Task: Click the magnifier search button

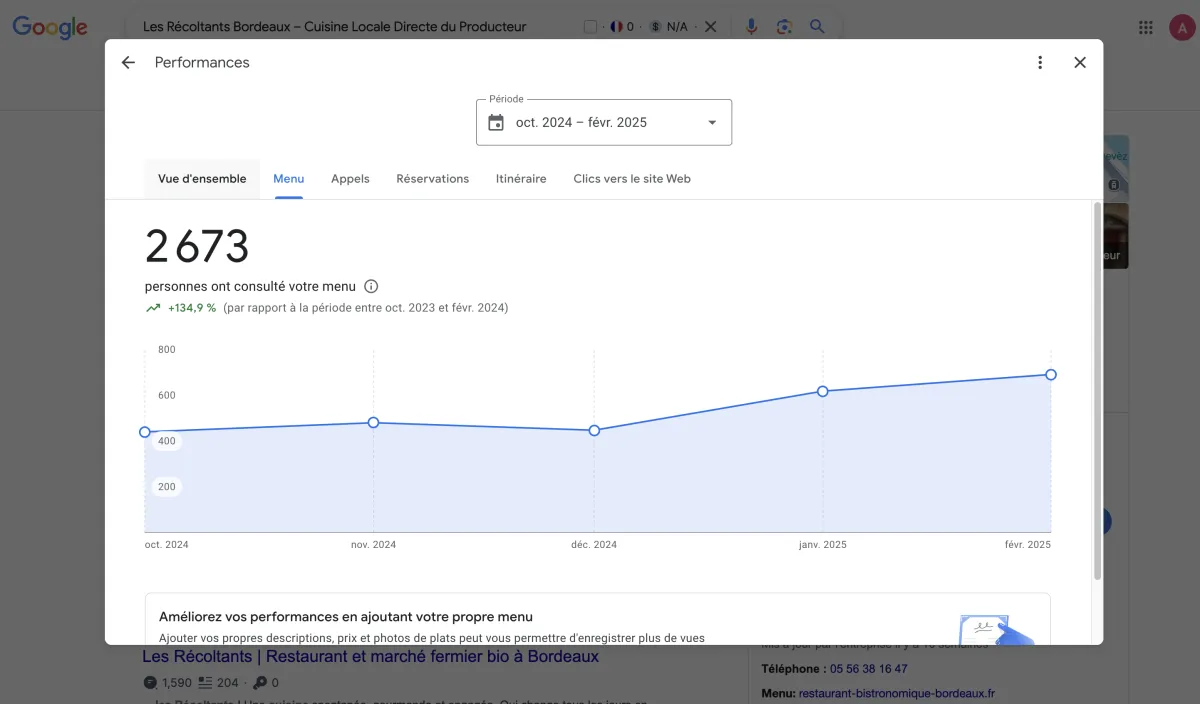Action: [x=817, y=27]
